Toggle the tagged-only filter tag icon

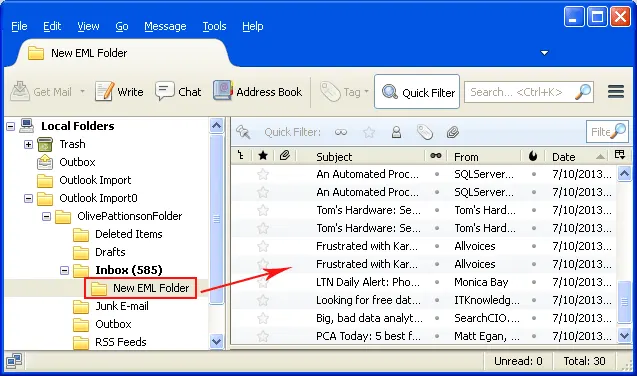(425, 132)
